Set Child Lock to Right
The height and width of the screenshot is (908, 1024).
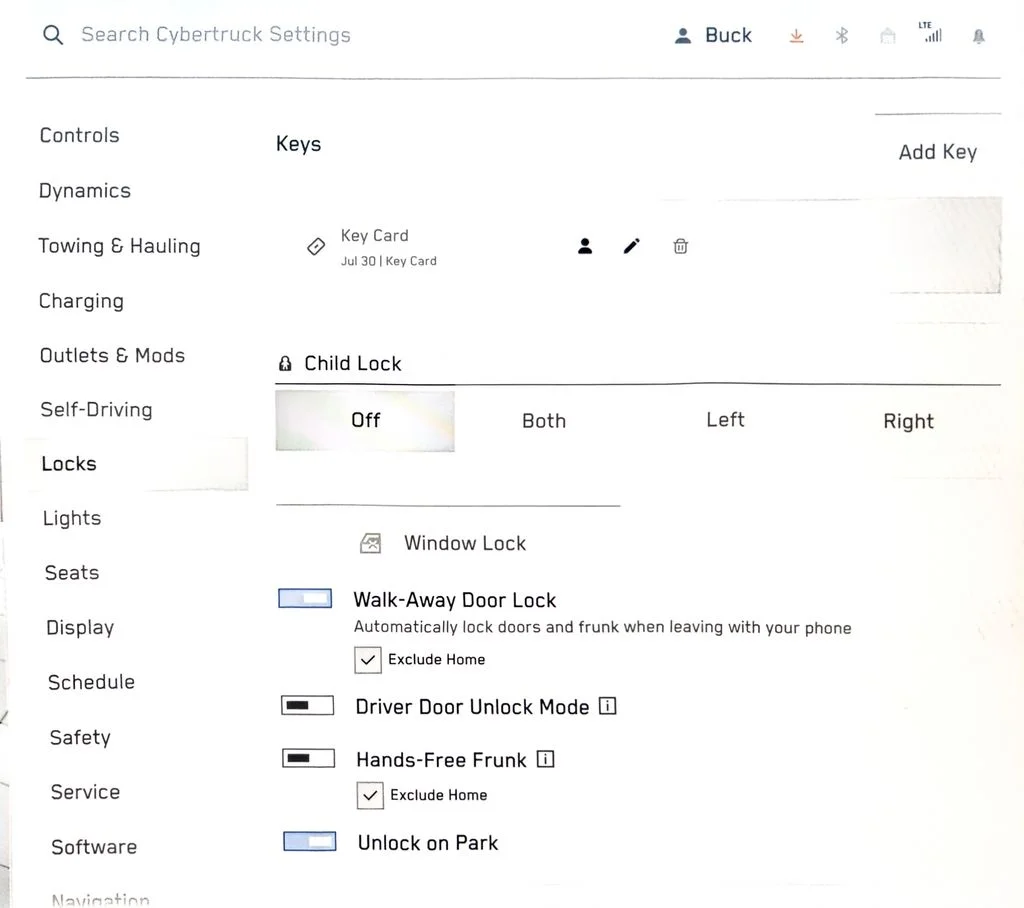pyautogui.click(x=908, y=421)
